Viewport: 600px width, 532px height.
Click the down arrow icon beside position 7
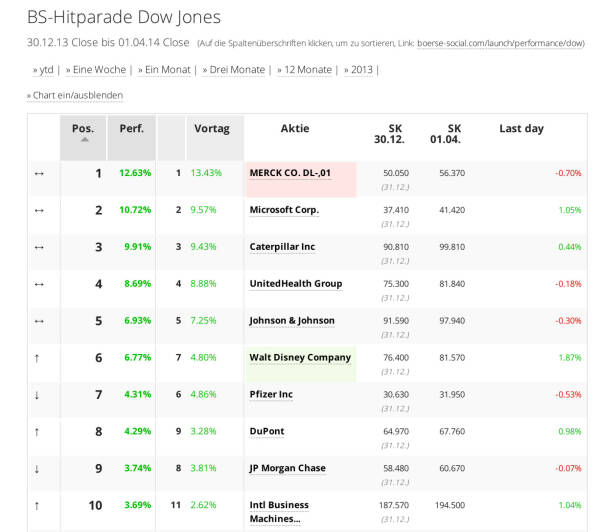(39, 394)
